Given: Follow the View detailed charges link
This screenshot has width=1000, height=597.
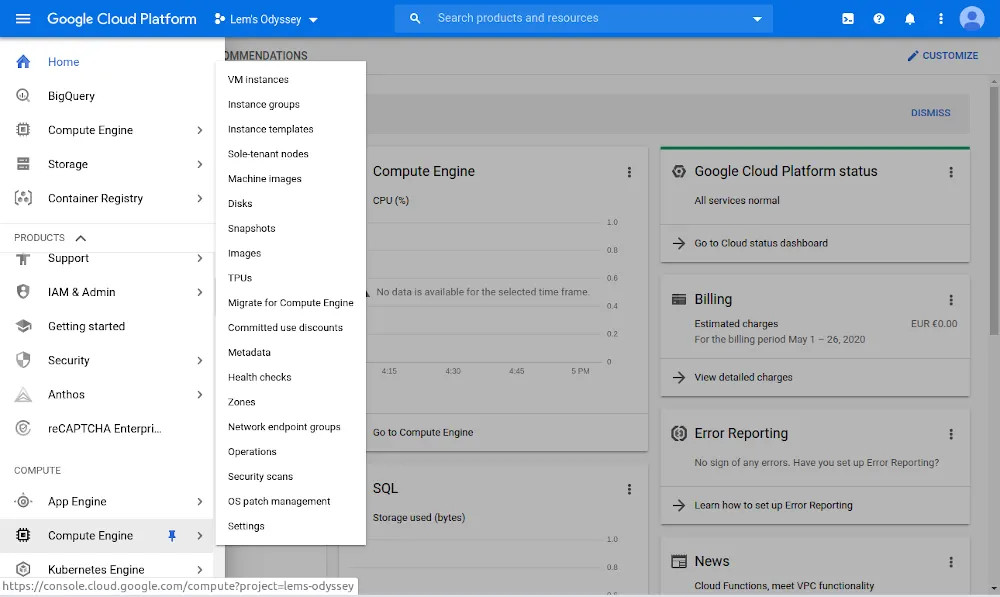Looking at the screenshot, I should click(x=743, y=378).
